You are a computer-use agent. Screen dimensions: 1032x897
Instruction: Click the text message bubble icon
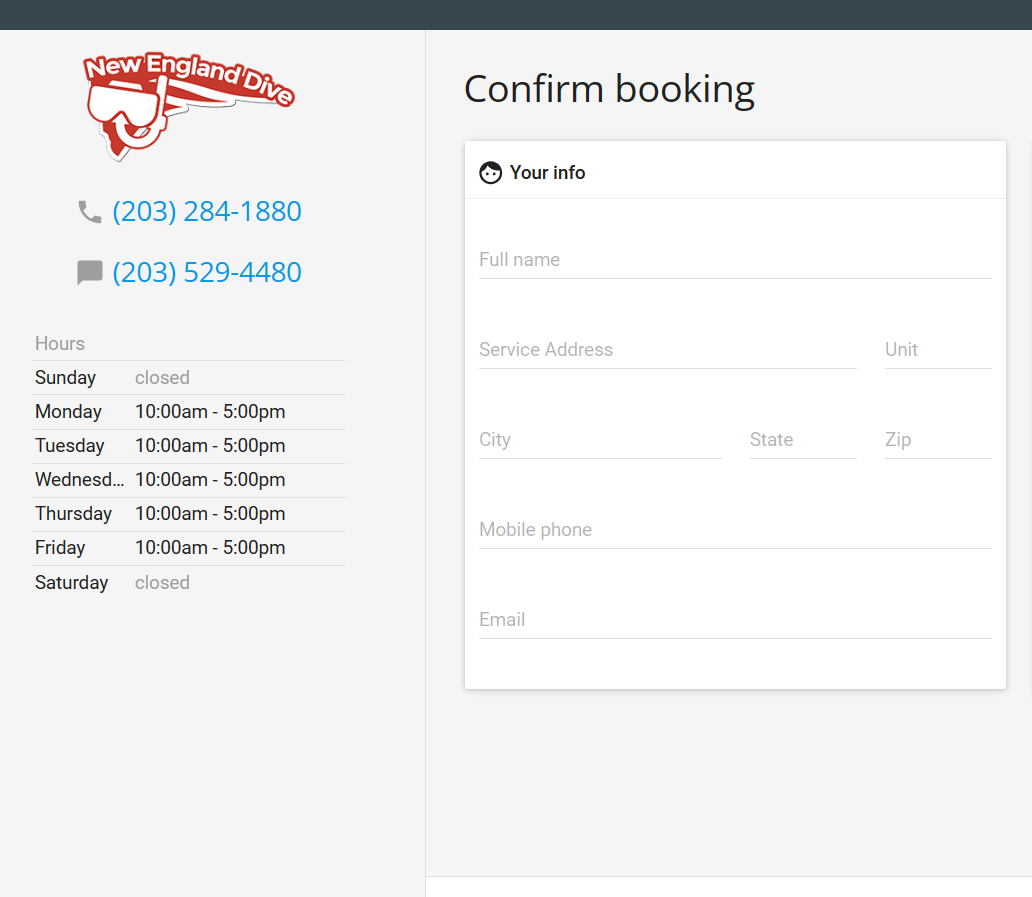click(90, 273)
